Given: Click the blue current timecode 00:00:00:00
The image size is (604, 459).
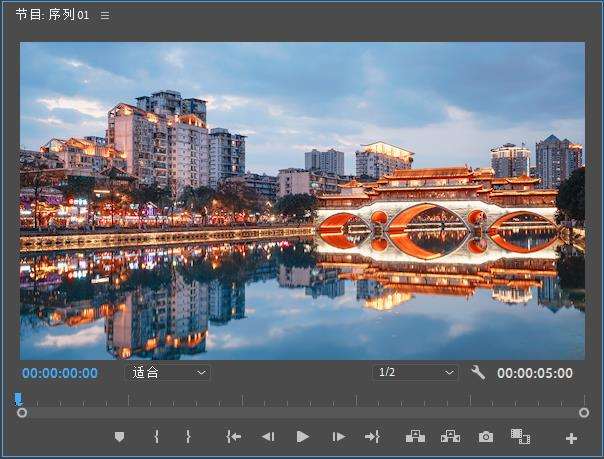Looking at the screenshot, I should (x=60, y=373).
